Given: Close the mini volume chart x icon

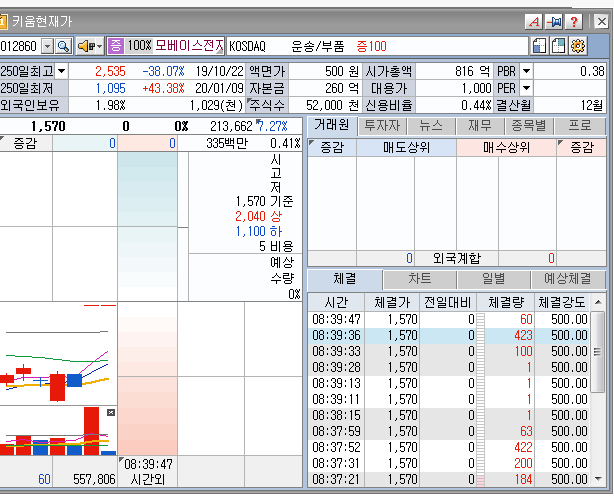Looking at the screenshot, I should pos(111,412).
